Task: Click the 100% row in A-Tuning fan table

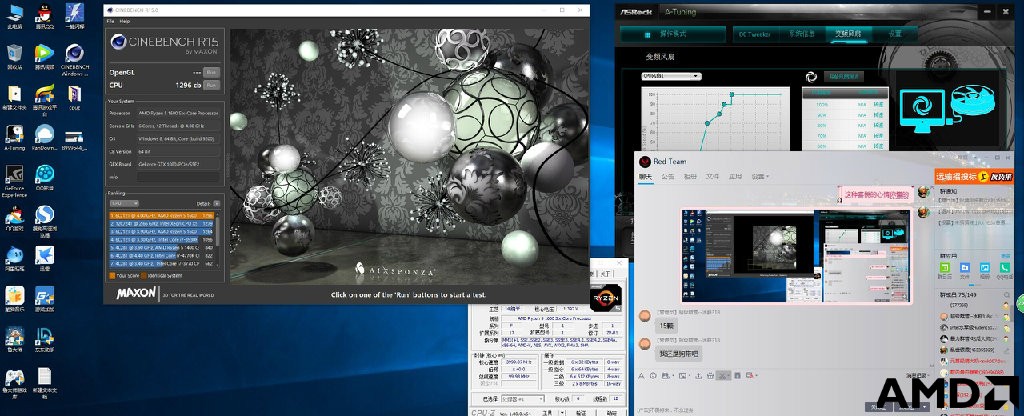Action: pos(845,104)
